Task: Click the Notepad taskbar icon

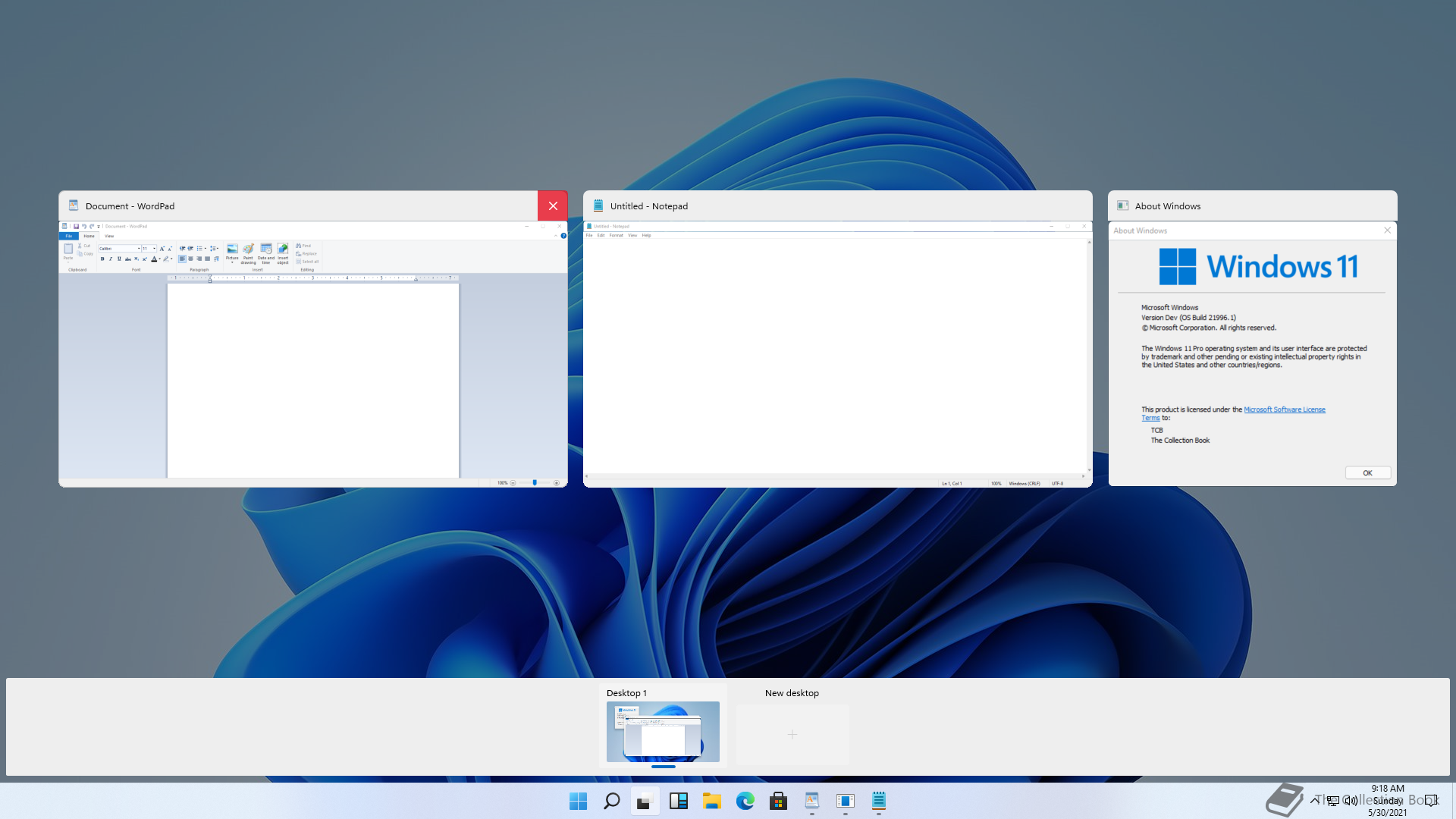Action: point(878,801)
